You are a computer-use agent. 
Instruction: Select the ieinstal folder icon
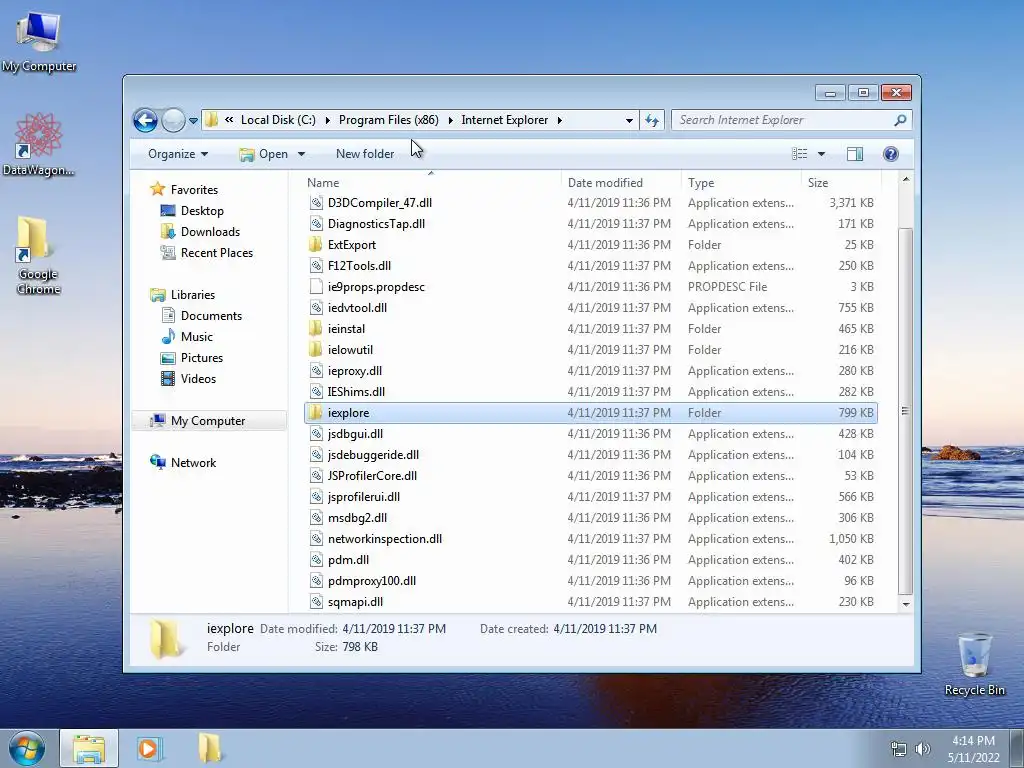(x=316, y=328)
